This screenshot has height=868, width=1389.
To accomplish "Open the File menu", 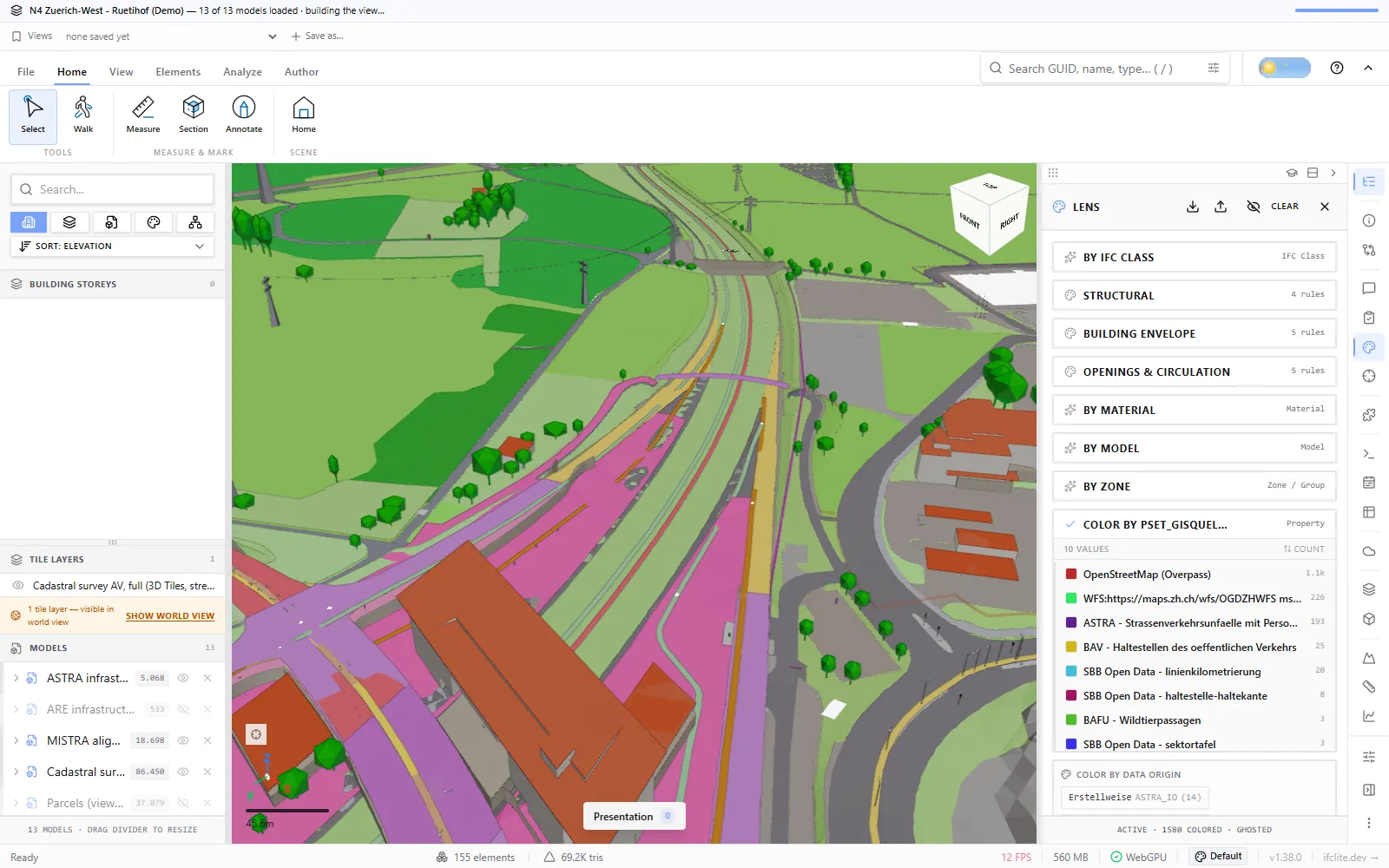I will tap(26, 72).
